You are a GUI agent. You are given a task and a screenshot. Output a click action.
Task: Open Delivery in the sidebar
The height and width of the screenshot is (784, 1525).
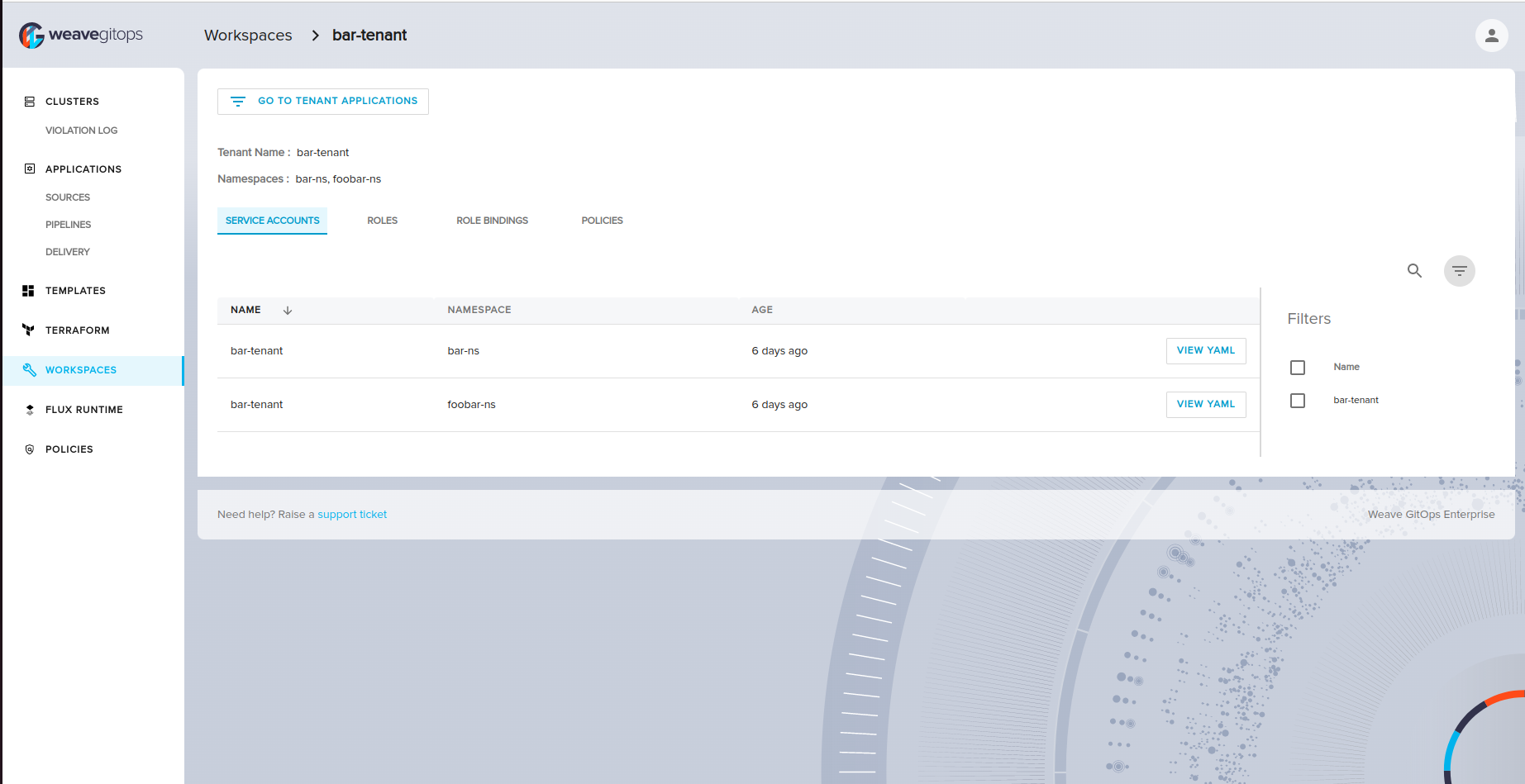tap(68, 252)
